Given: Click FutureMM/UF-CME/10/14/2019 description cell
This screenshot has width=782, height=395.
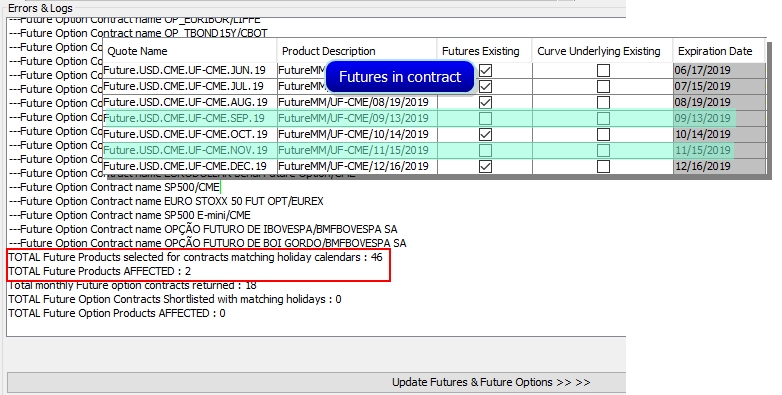Looking at the screenshot, I should [357, 134].
